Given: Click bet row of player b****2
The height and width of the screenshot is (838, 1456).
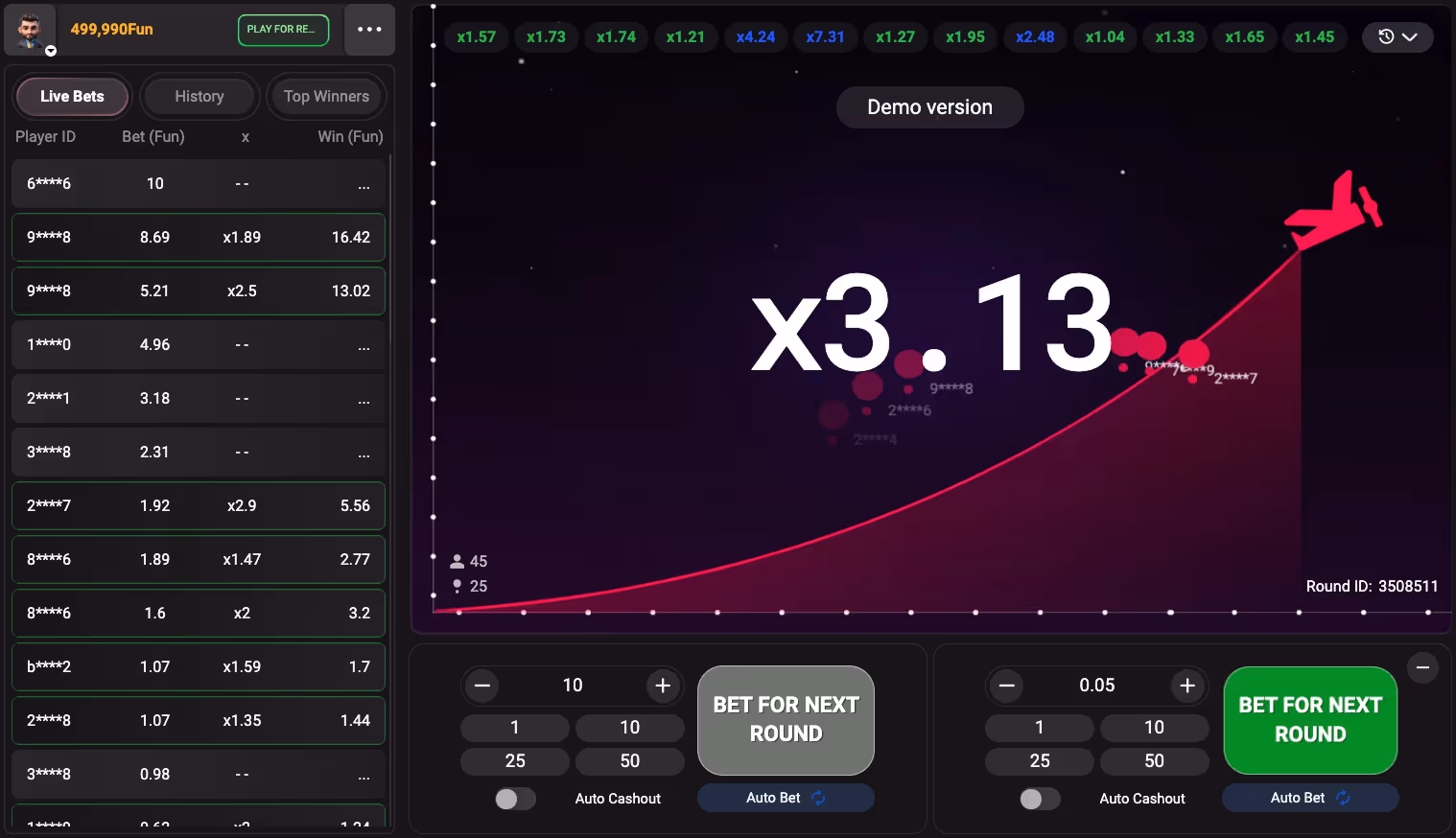Looking at the screenshot, I should pos(199,667).
